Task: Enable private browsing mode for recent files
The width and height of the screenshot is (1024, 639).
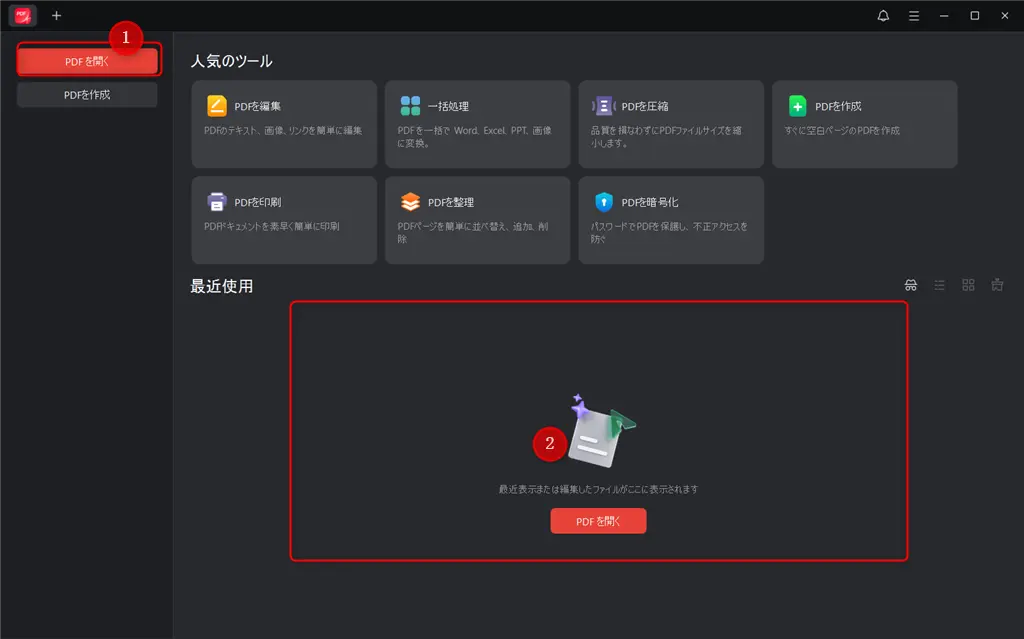Action: 911,285
